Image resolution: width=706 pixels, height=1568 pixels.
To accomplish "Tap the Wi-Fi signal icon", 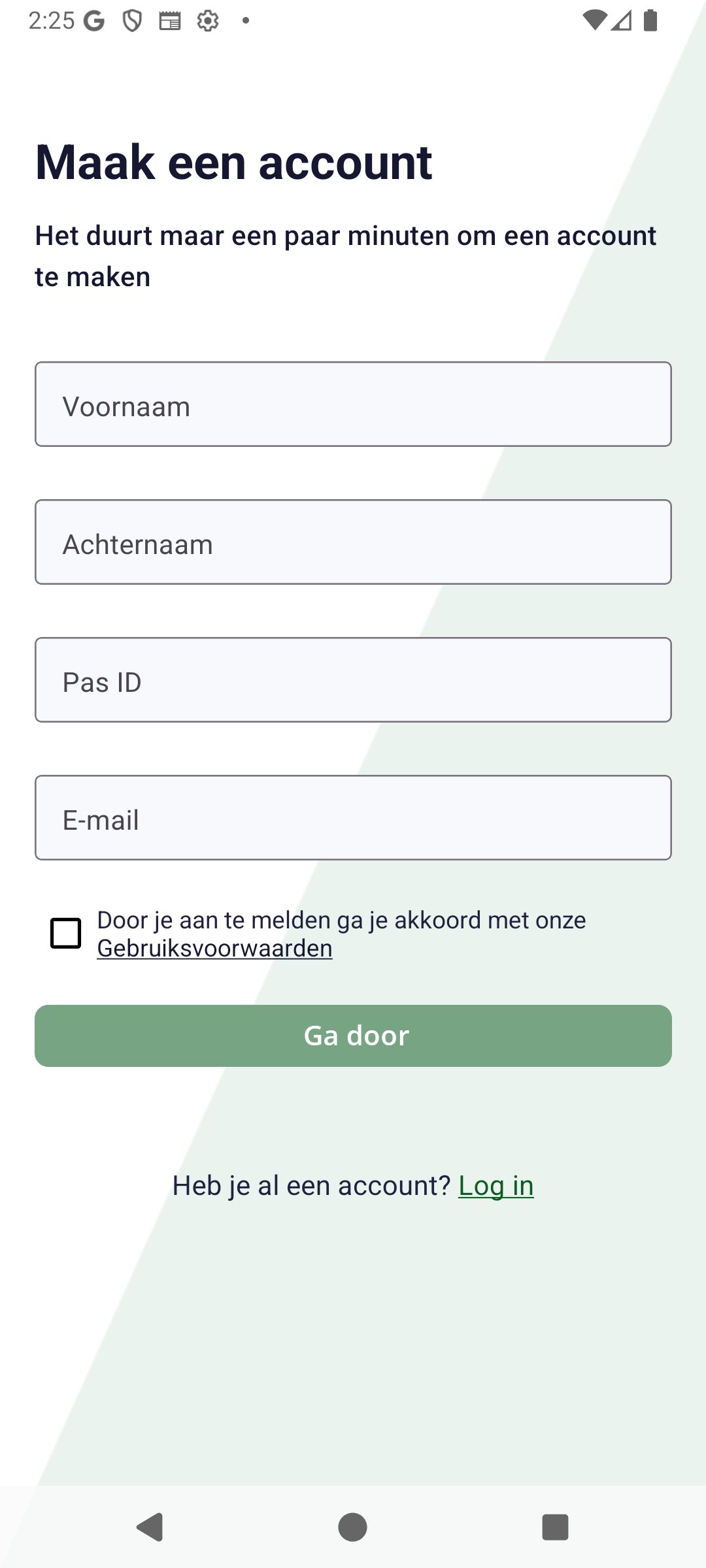I will pos(594,20).
